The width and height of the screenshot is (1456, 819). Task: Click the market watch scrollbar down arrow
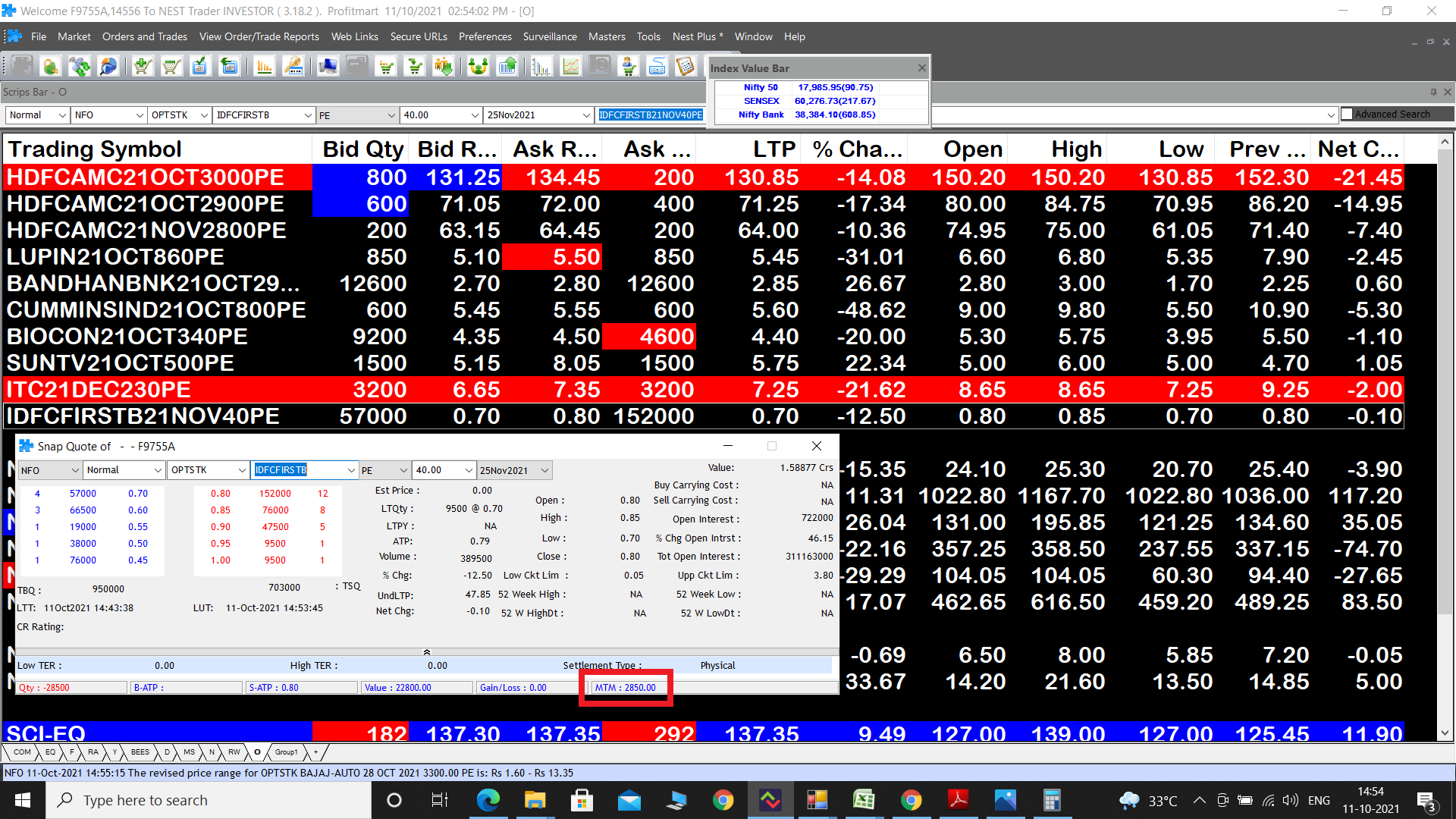[x=1445, y=733]
